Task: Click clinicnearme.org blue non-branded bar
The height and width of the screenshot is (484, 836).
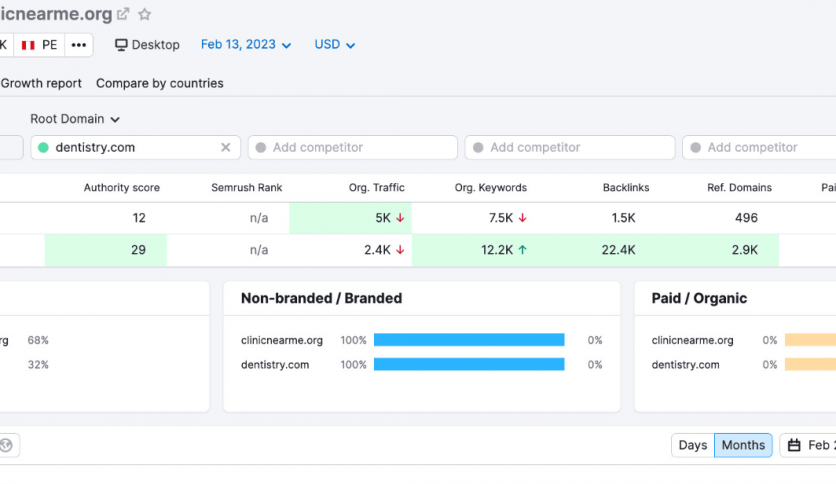Action: tap(469, 340)
